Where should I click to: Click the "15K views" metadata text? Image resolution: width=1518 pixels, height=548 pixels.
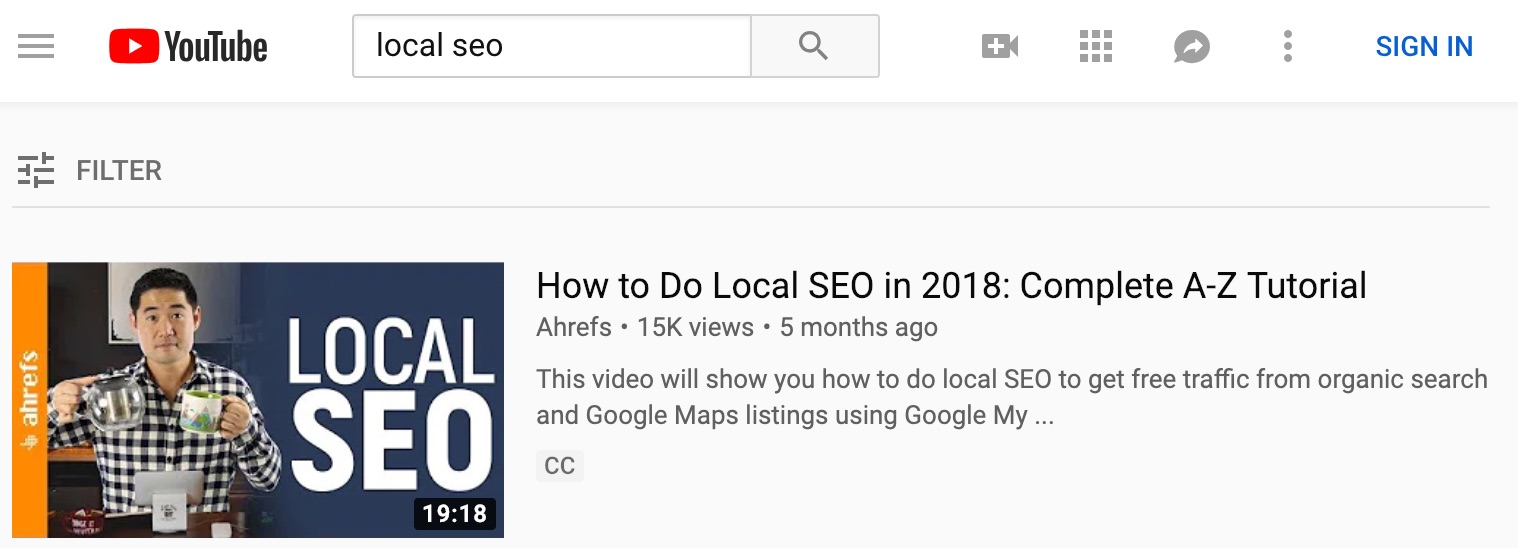[695, 327]
